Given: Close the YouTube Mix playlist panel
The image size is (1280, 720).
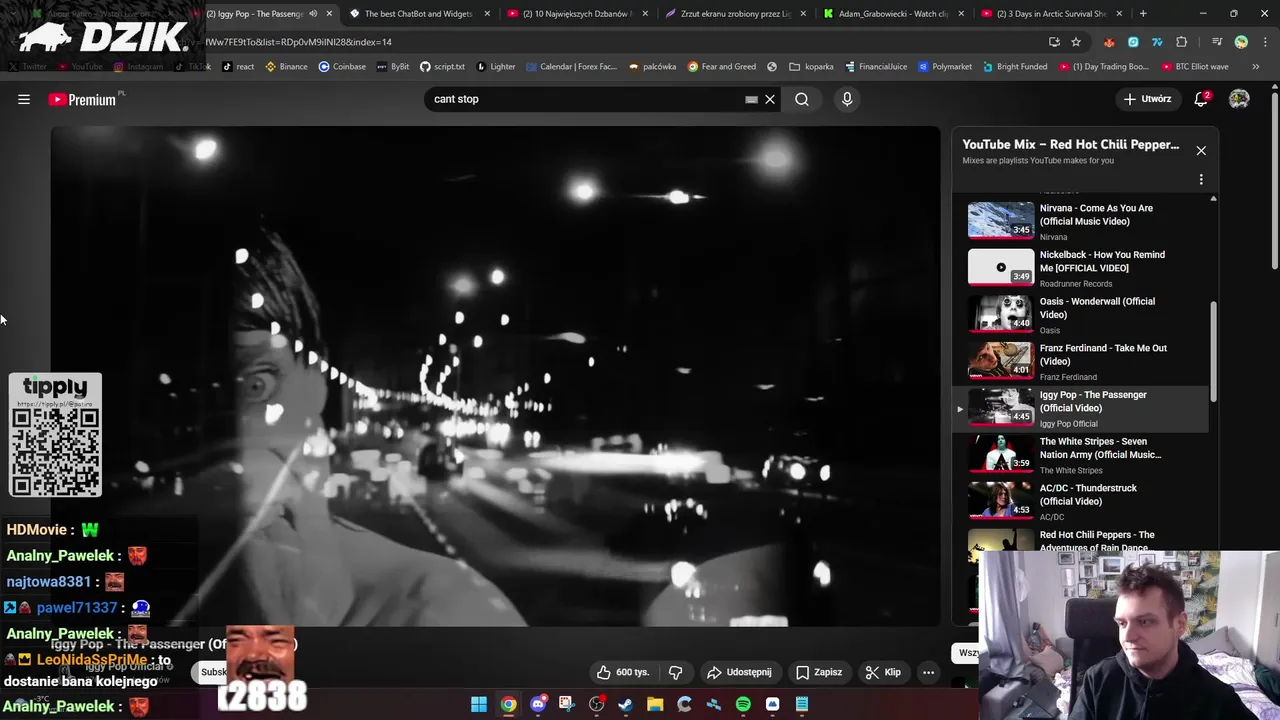Looking at the screenshot, I should pyautogui.click(x=1201, y=150).
